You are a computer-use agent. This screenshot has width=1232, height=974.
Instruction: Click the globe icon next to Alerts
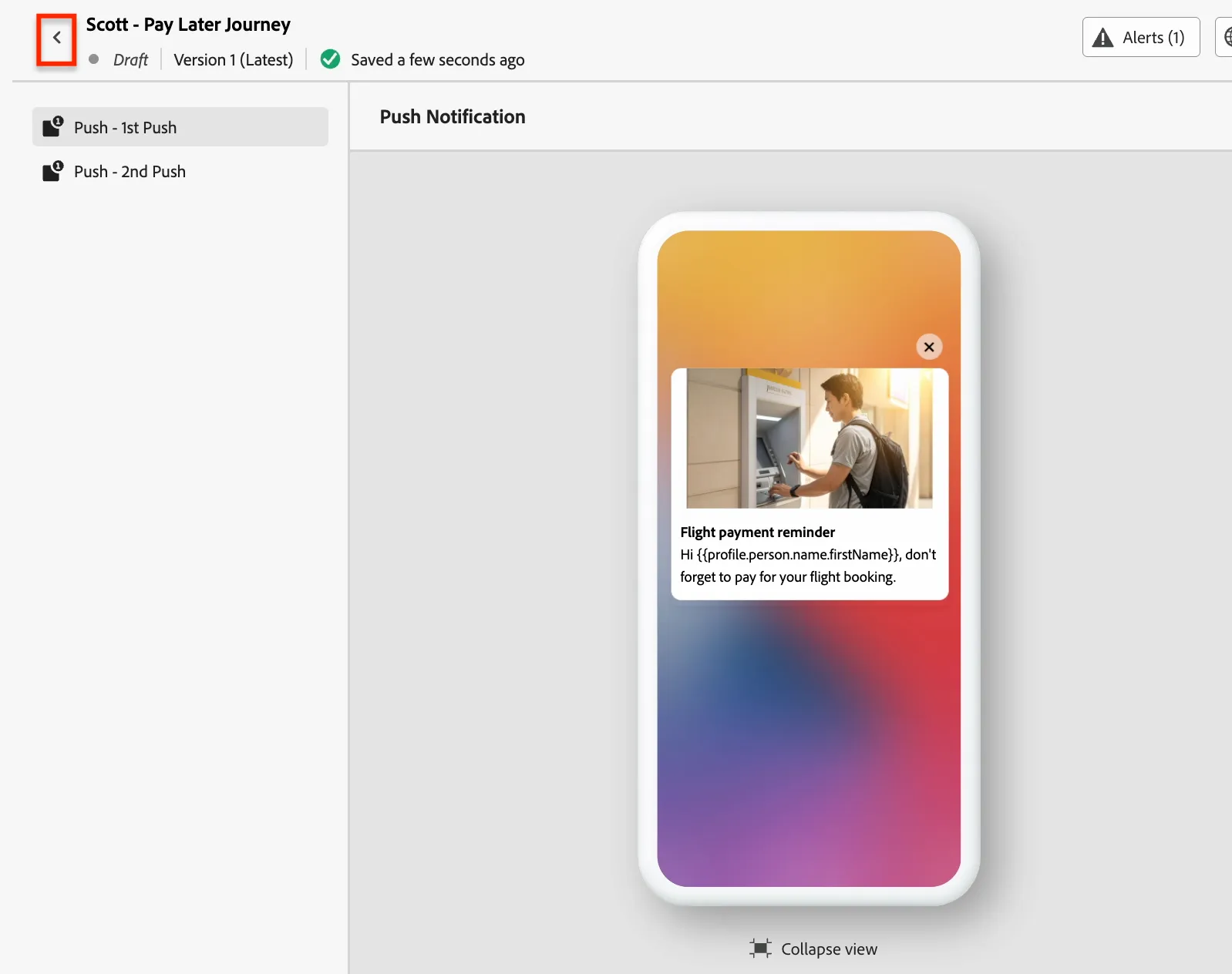[x=1227, y=37]
